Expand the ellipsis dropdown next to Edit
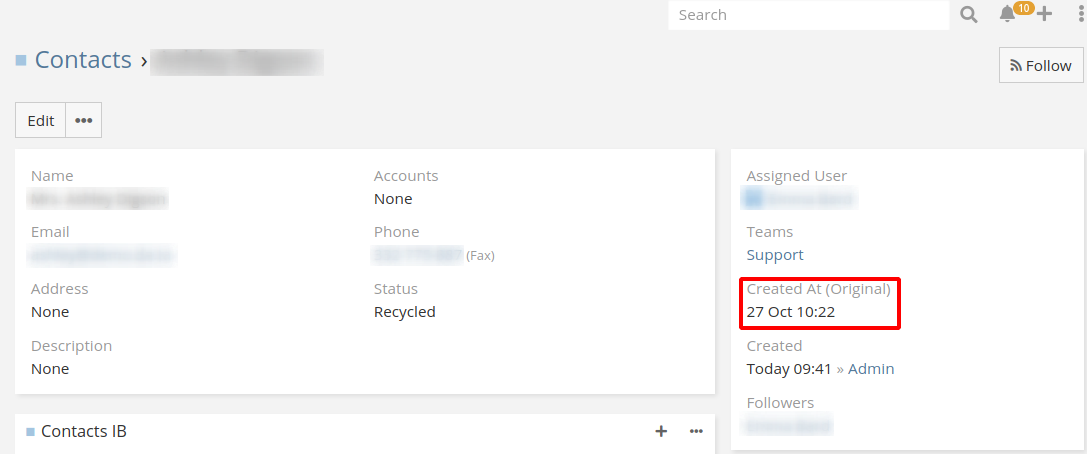1087x454 pixels. 83,120
